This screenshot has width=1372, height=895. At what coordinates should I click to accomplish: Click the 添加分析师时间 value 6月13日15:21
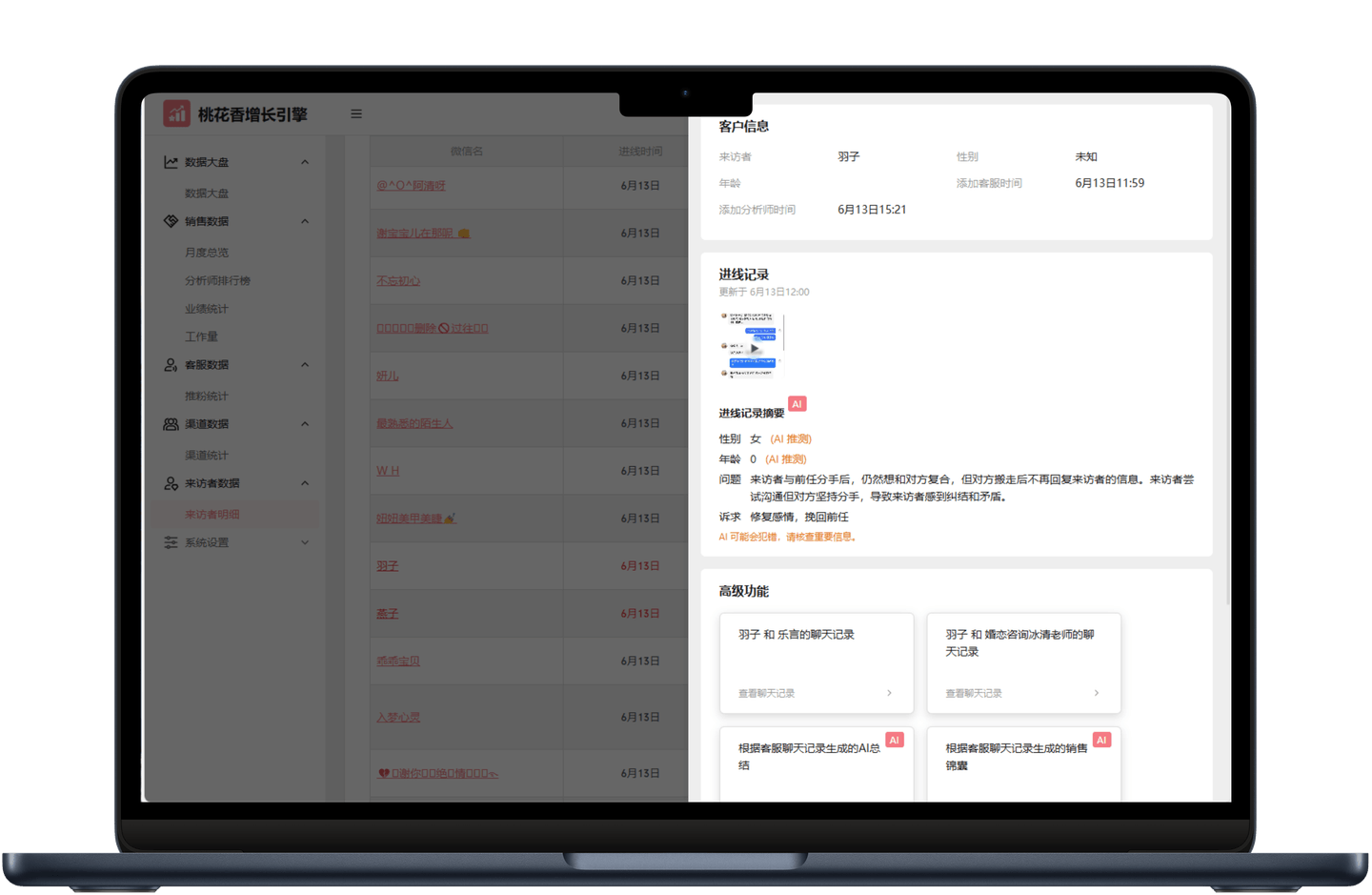pos(872,210)
